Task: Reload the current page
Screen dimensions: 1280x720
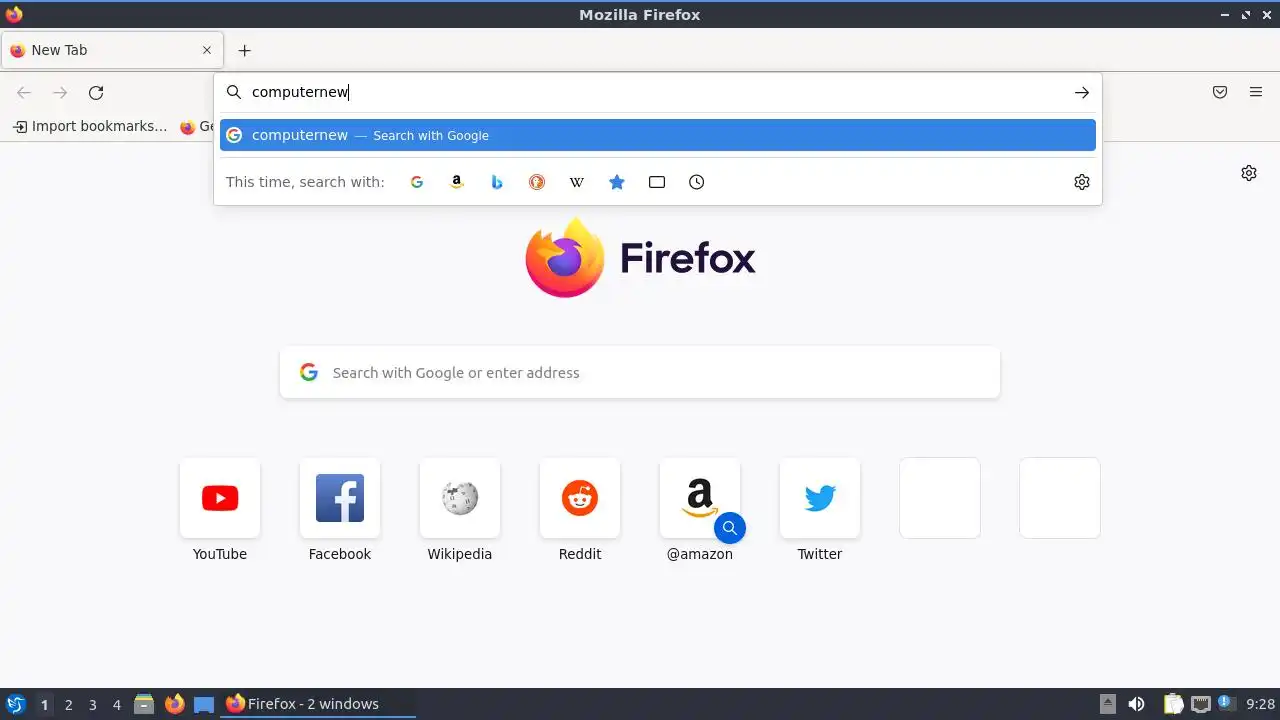Action: pyautogui.click(x=96, y=93)
